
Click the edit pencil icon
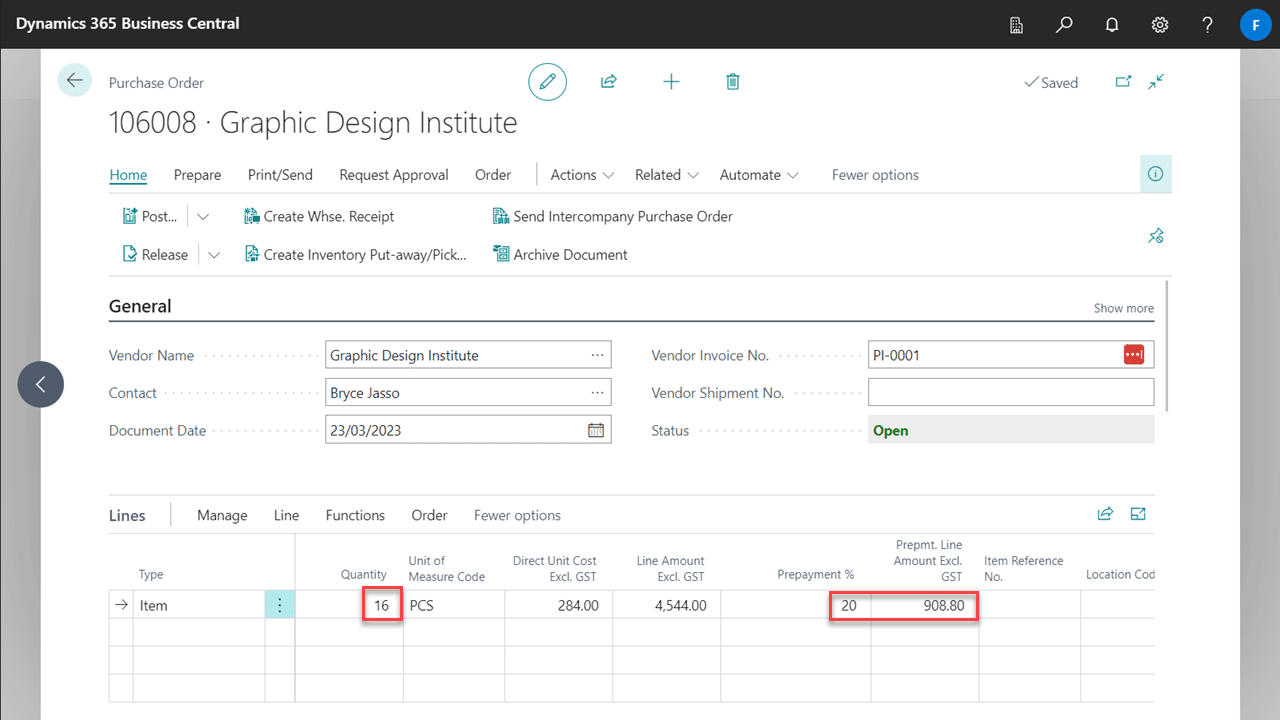(x=547, y=82)
